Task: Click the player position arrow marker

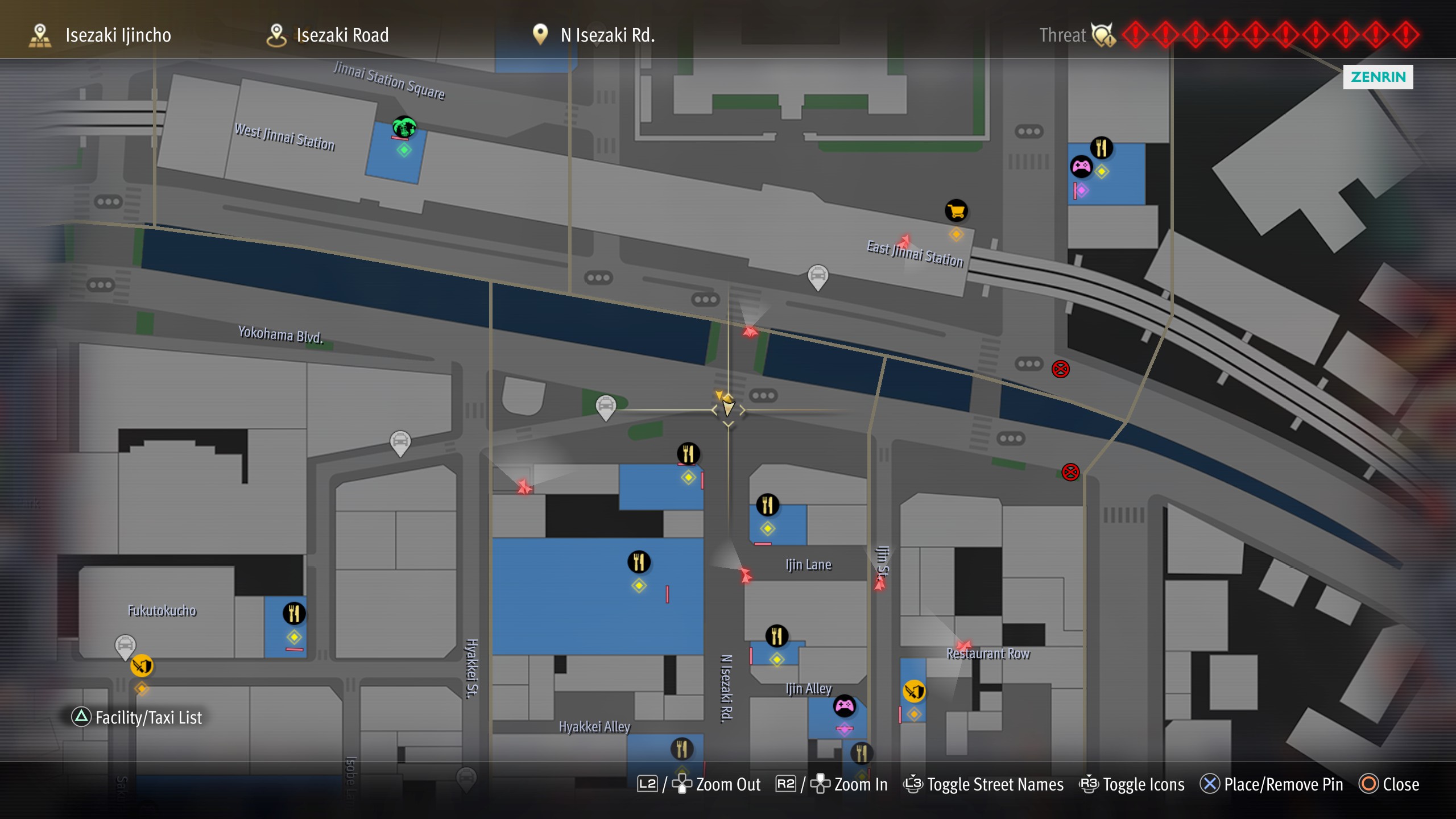Action: click(727, 407)
